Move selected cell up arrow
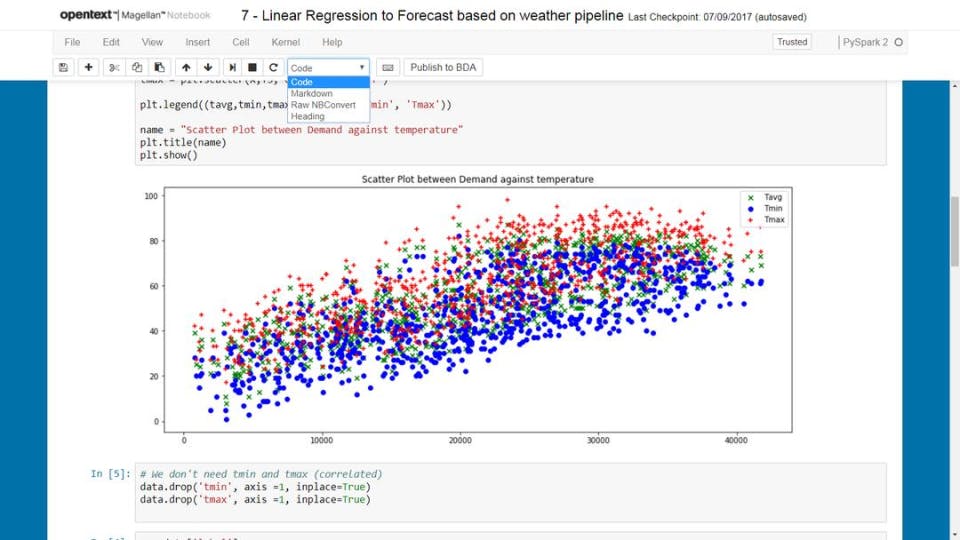 coord(186,67)
